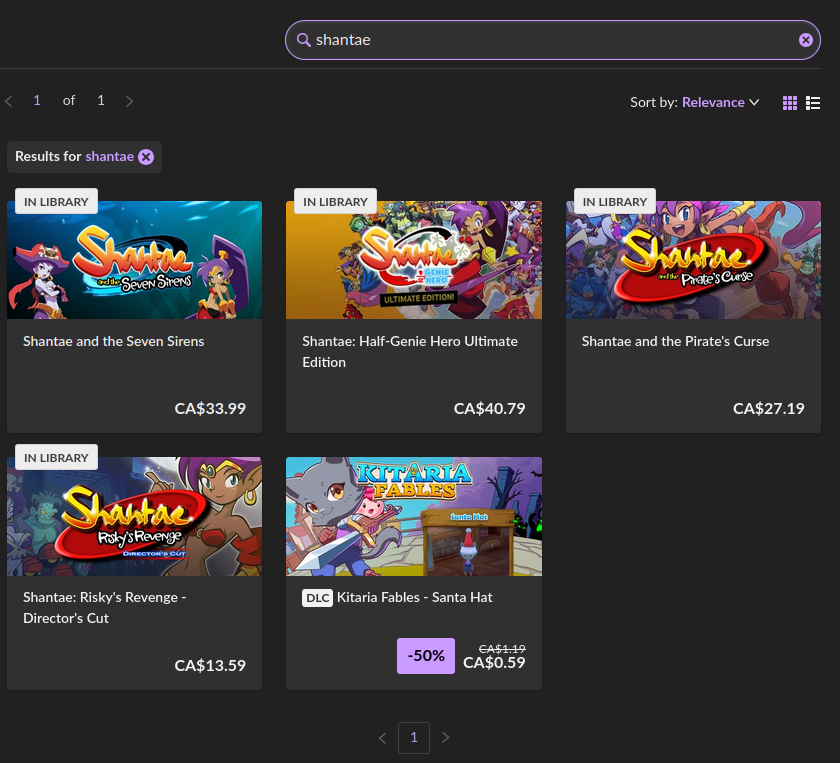Viewport: 840px width, 763px height.
Task: Switch to list view layout
Action: tap(813, 103)
